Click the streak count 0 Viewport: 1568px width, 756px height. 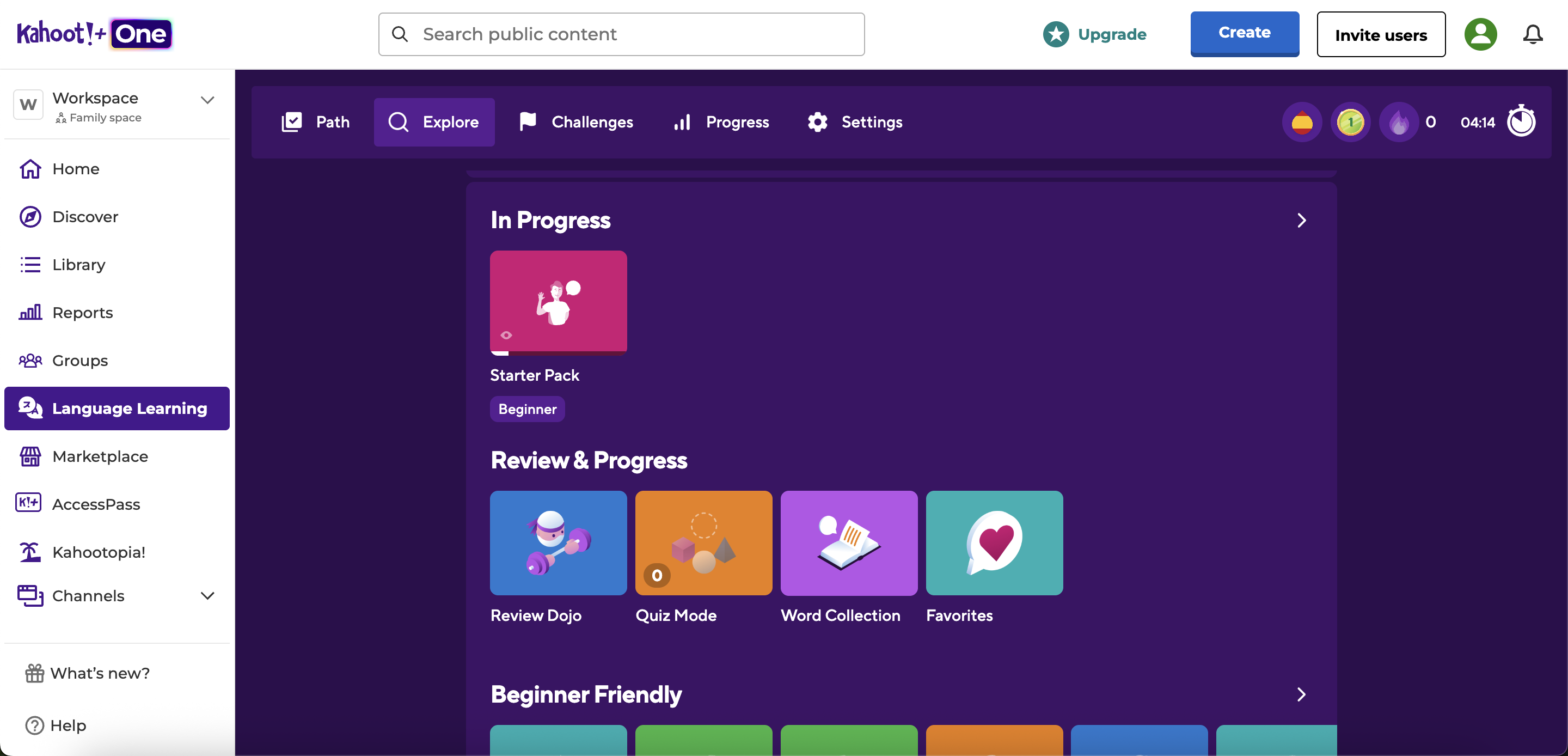tap(1430, 123)
